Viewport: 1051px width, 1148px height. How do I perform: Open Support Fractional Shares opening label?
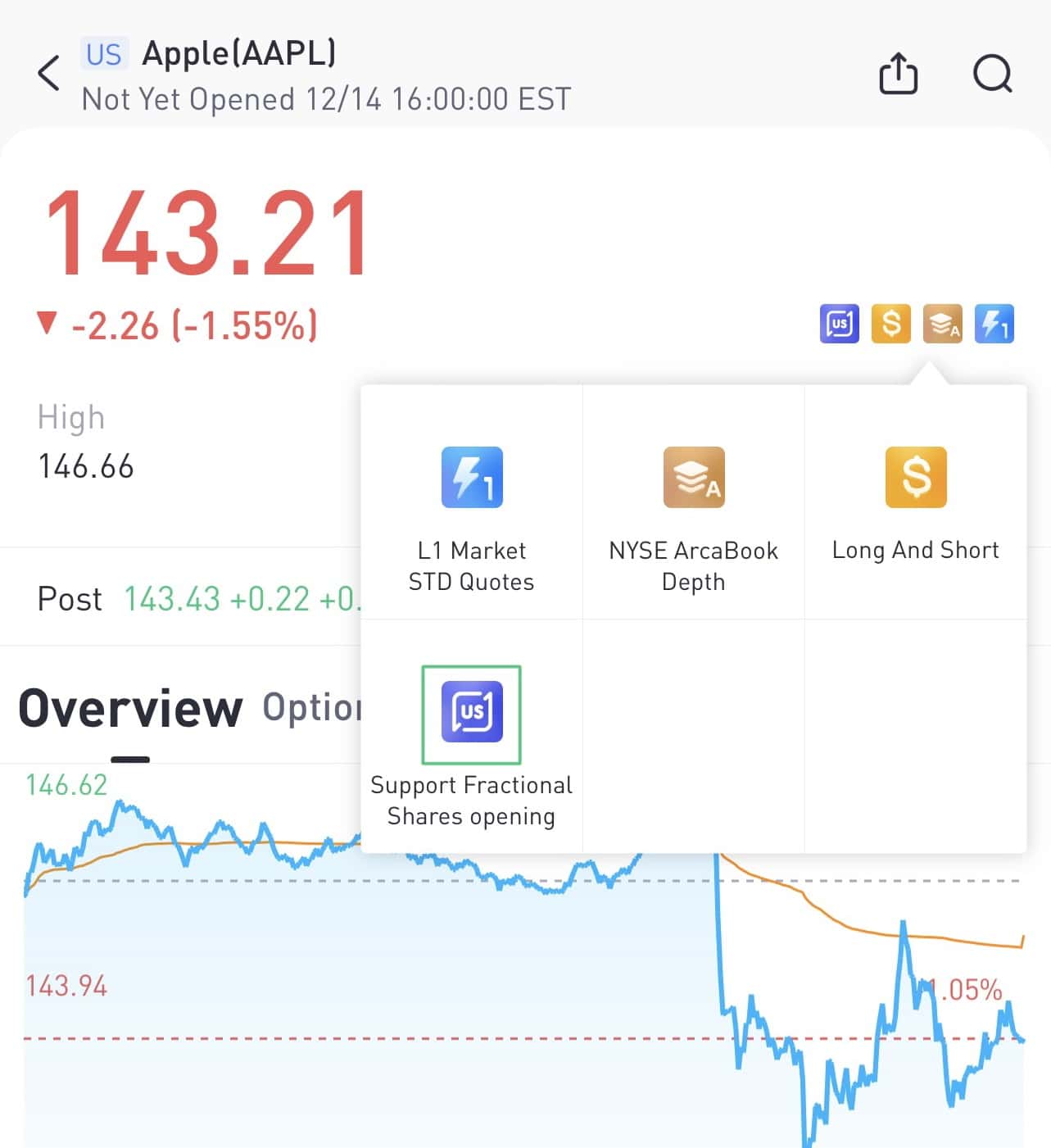pos(472,801)
